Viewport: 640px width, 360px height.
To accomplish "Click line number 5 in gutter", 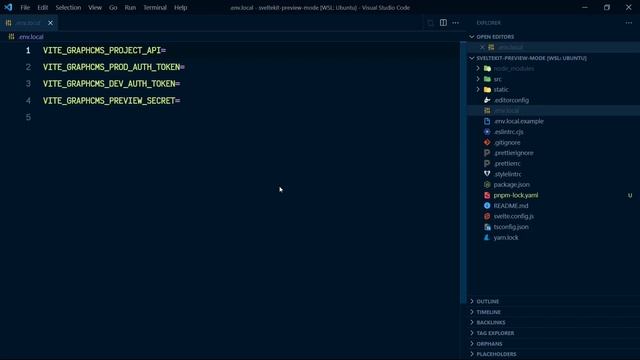I will [28, 118].
